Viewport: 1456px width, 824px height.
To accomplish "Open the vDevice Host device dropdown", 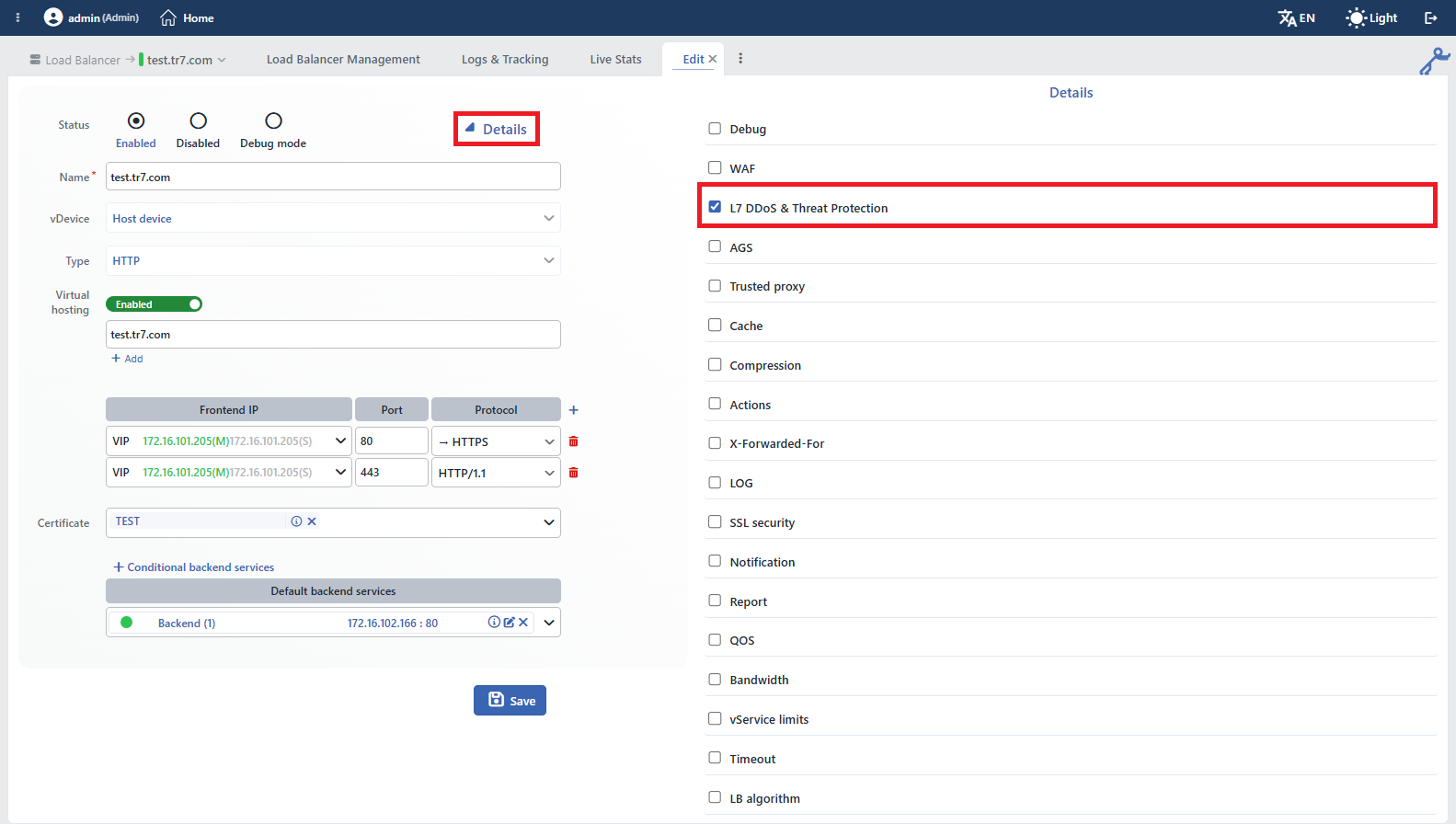I will click(x=333, y=218).
